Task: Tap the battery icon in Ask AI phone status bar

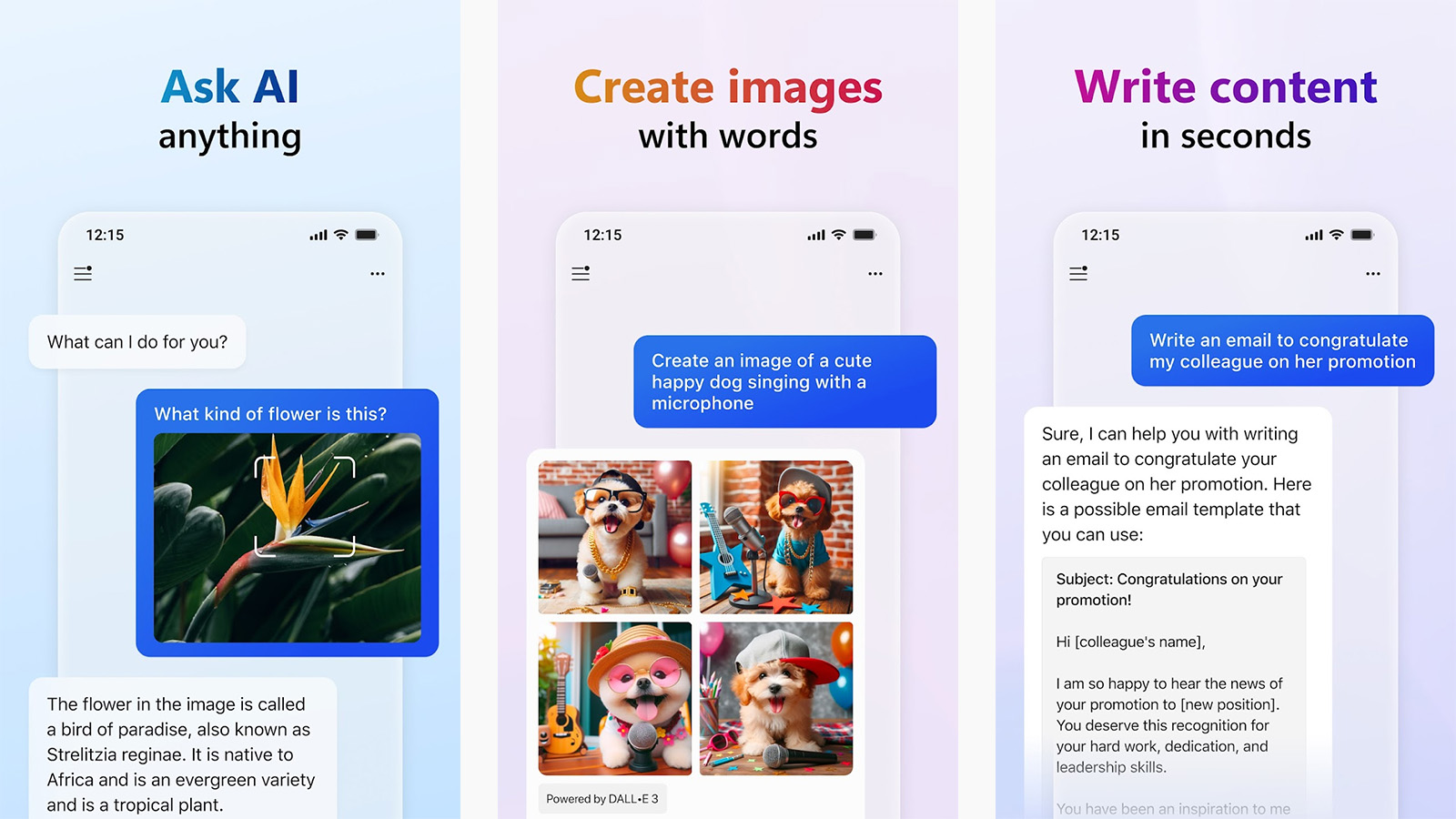Action: point(367,235)
